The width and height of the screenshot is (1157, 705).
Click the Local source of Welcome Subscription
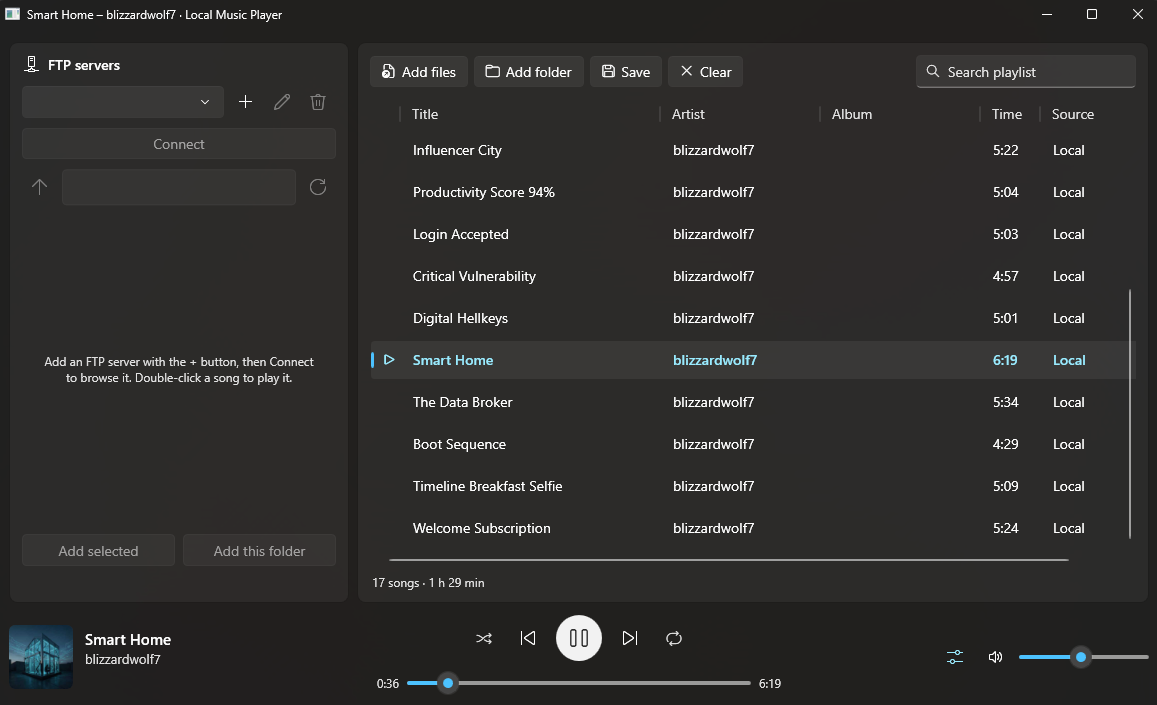(x=1068, y=529)
